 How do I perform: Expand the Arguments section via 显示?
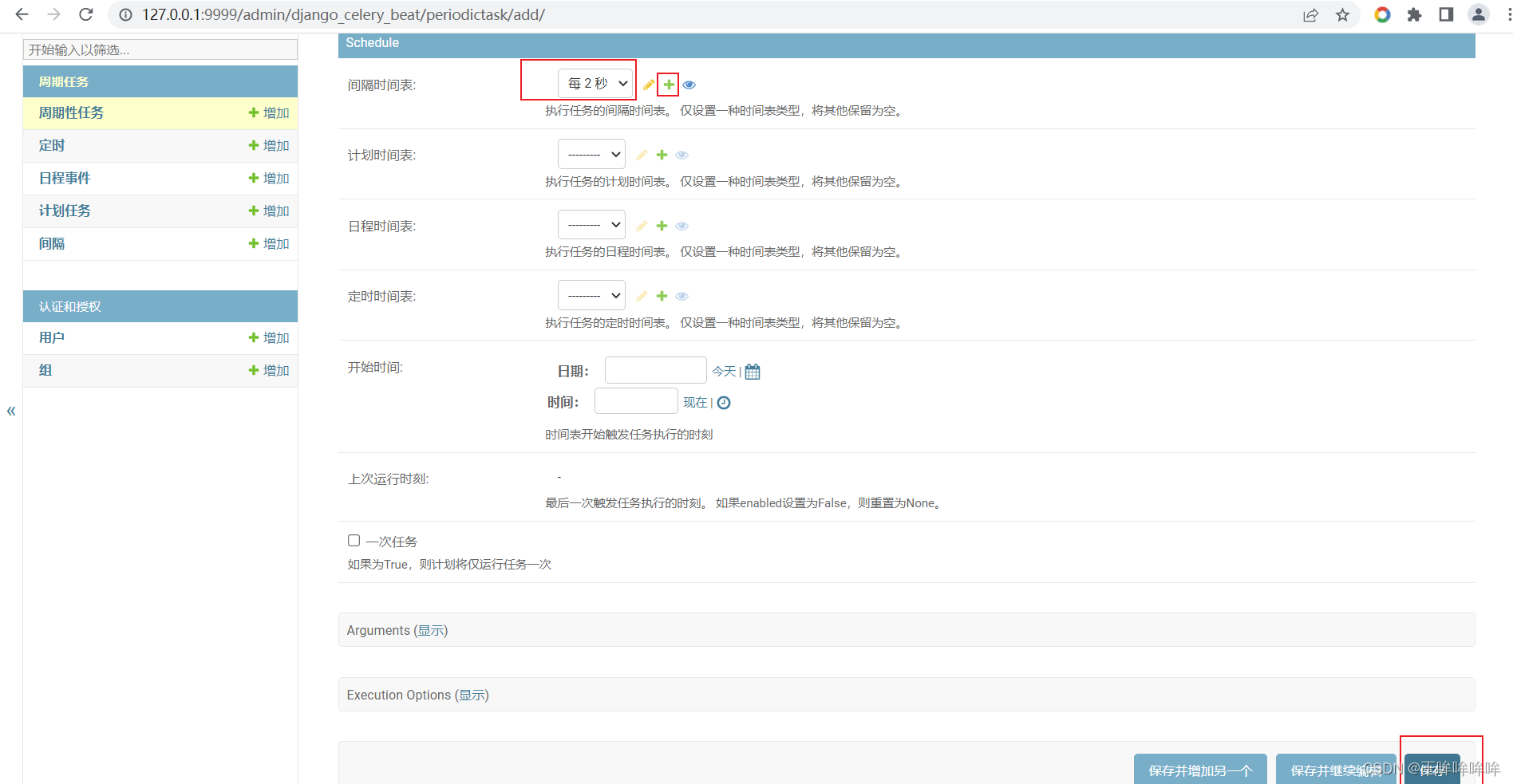pos(431,631)
